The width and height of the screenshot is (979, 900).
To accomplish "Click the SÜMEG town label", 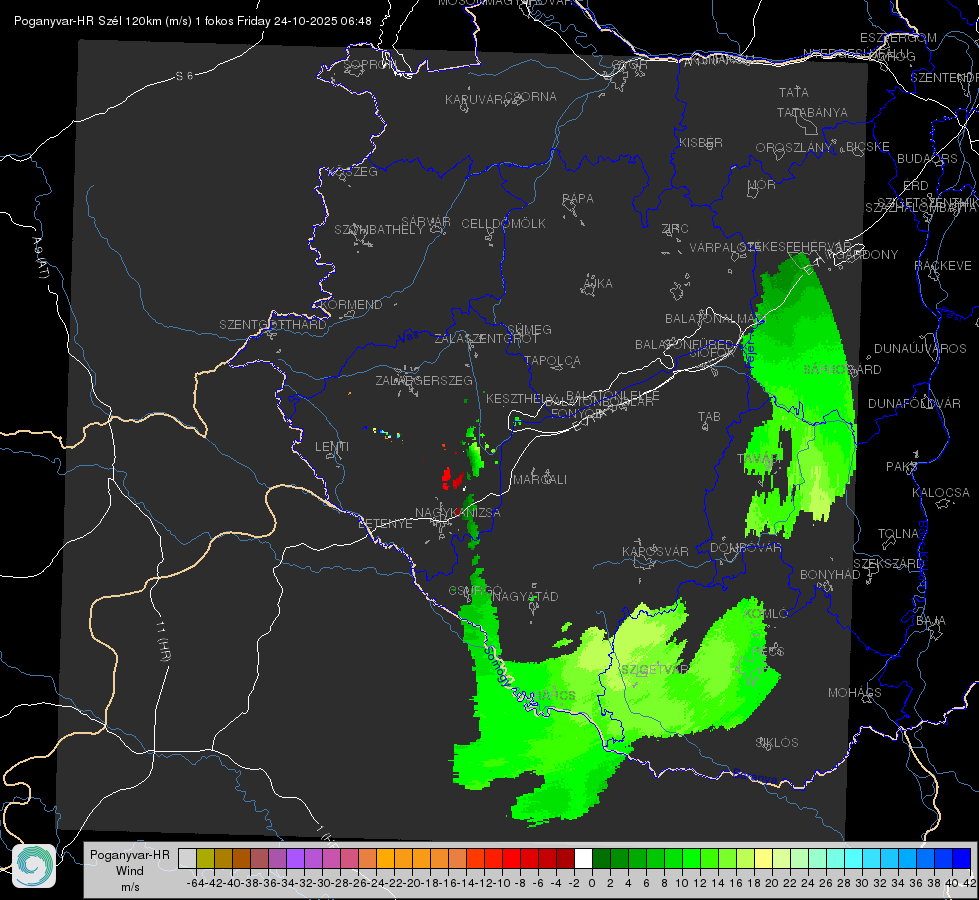I will [x=529, y=329].
